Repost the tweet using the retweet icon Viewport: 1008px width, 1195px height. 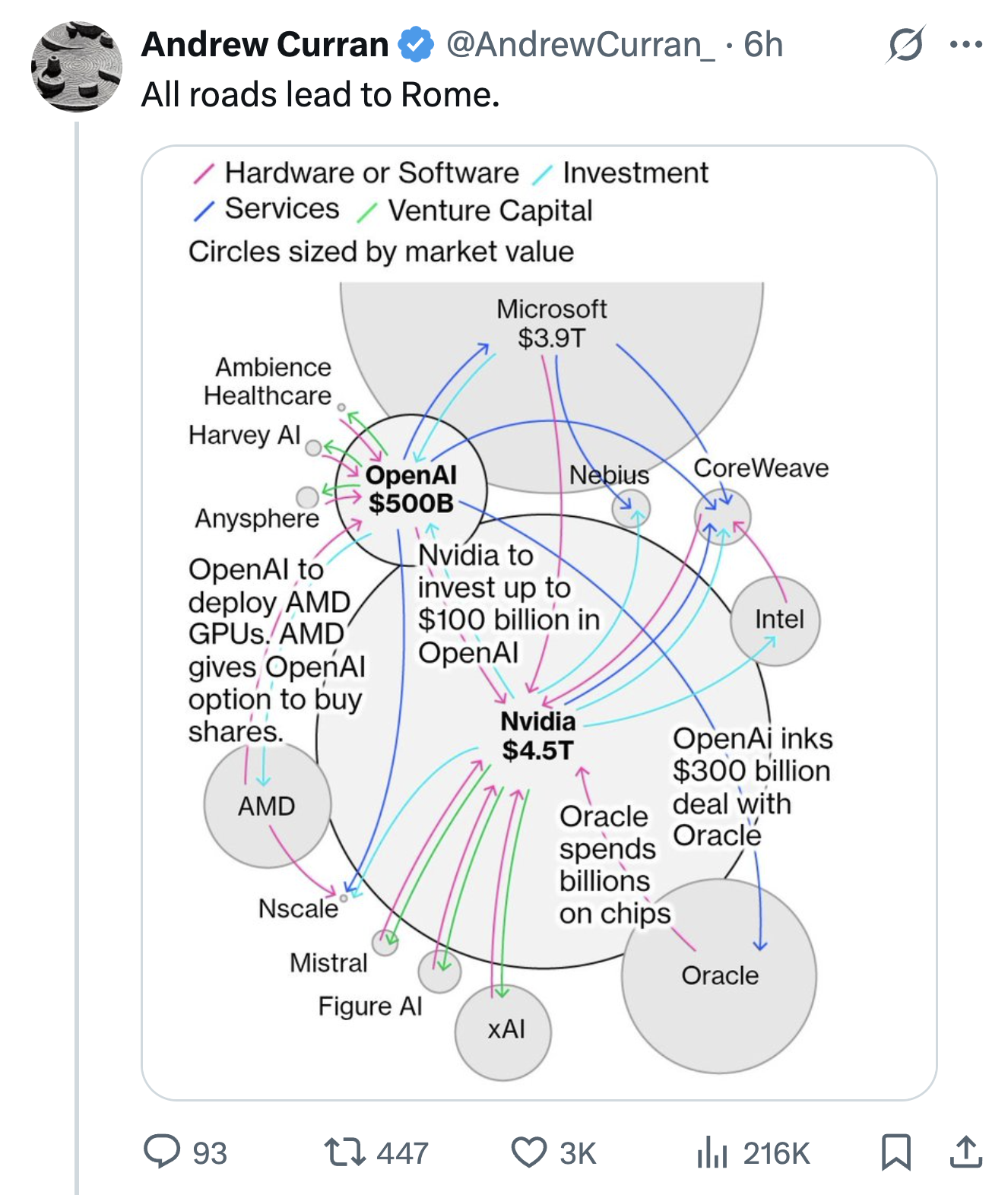coord(344,1152)
